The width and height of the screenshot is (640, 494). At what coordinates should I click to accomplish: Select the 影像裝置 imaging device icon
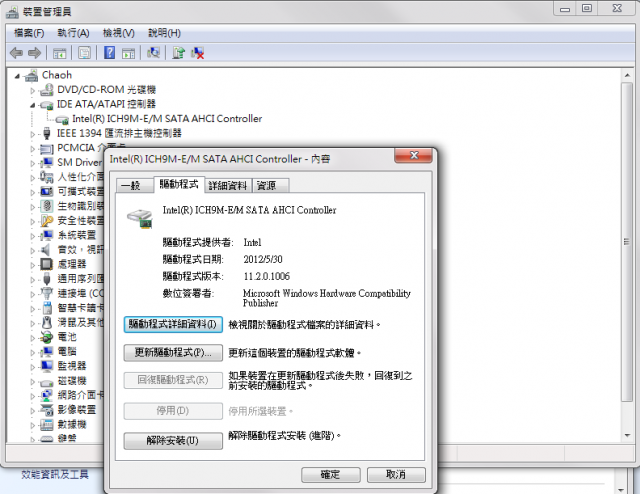pos(47,409)
